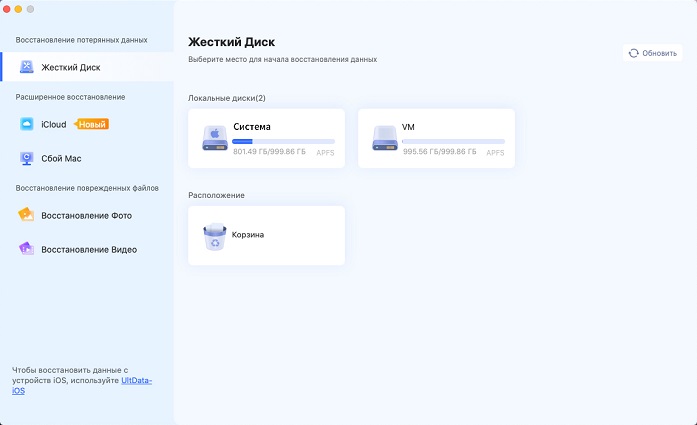This screenshot has height=425, width=697.
Task: Click the orange Новый badge
Action: (92, 124)
